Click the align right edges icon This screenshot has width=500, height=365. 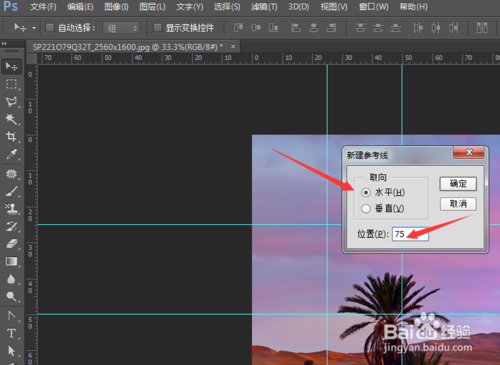point(331,28)
